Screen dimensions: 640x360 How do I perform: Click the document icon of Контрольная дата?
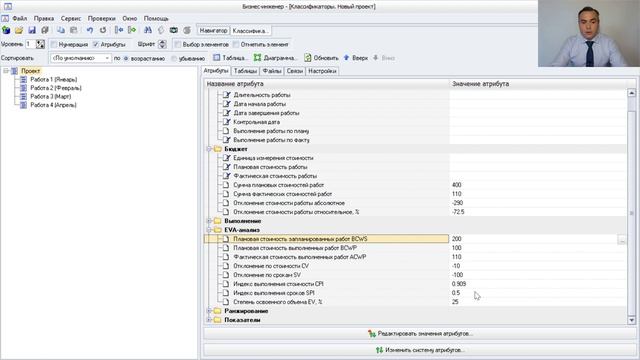coord(226,122)
